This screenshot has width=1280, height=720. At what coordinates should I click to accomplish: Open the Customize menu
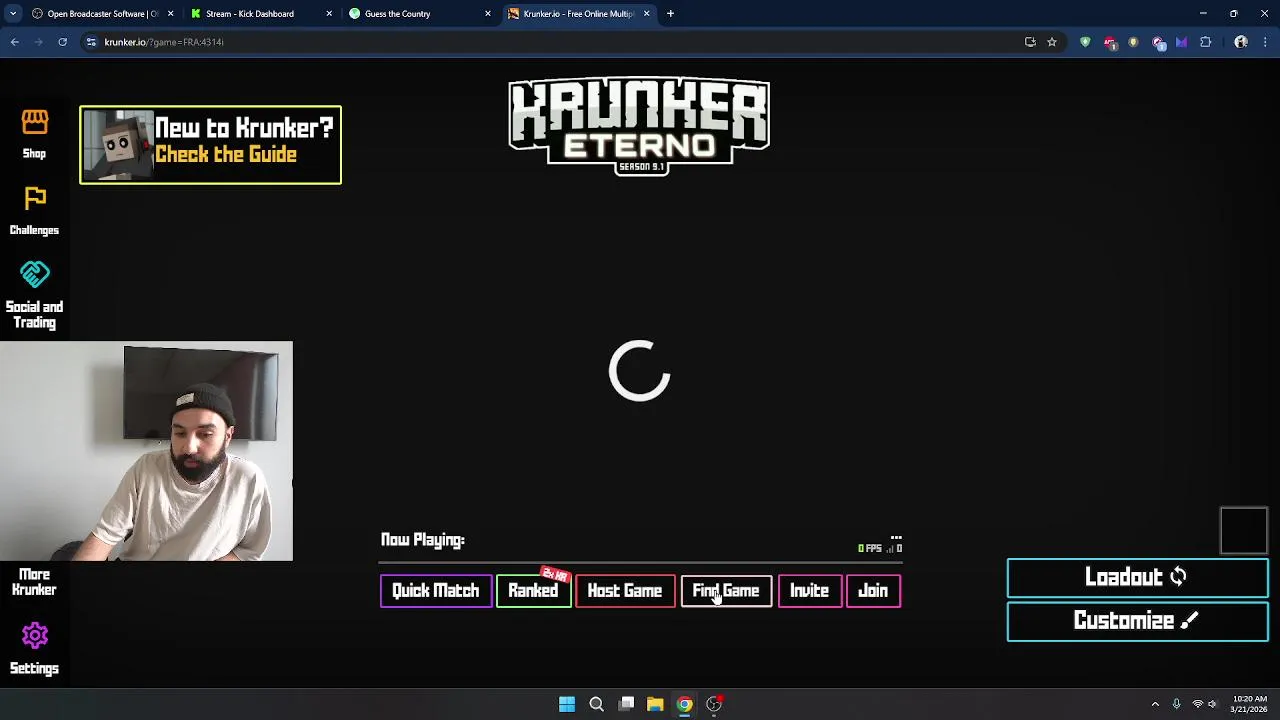pos(1137,621)
